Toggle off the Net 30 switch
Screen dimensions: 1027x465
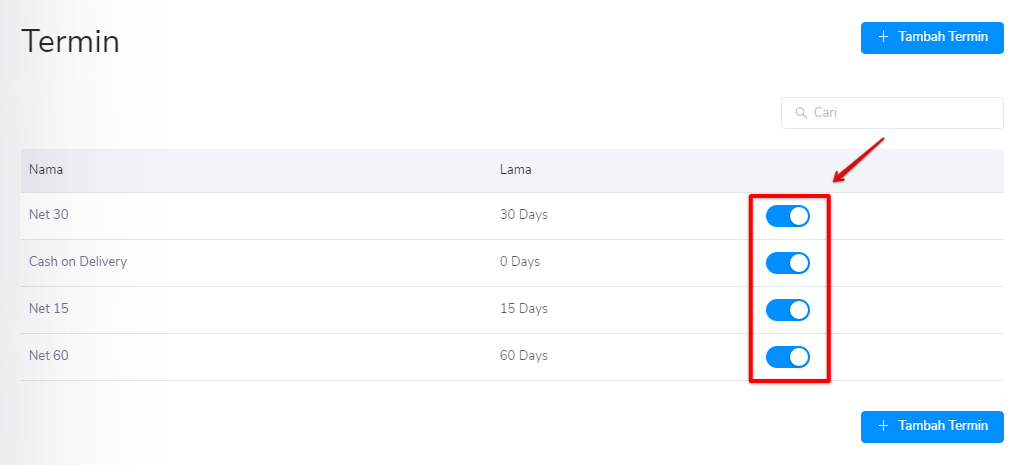point(788,216)
